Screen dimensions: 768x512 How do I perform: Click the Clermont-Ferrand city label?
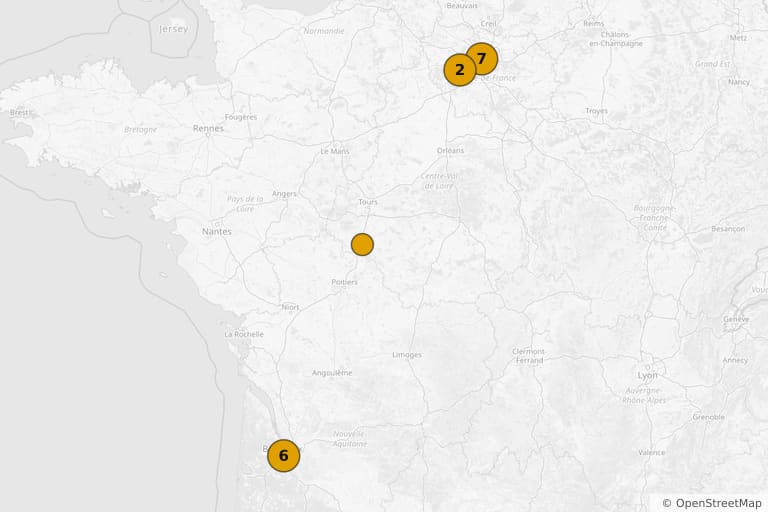point(528,356)
